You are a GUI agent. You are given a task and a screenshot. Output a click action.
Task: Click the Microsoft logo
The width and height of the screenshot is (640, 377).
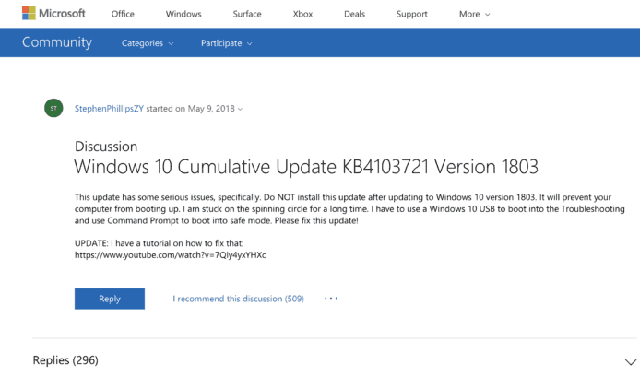coord(53,13)
